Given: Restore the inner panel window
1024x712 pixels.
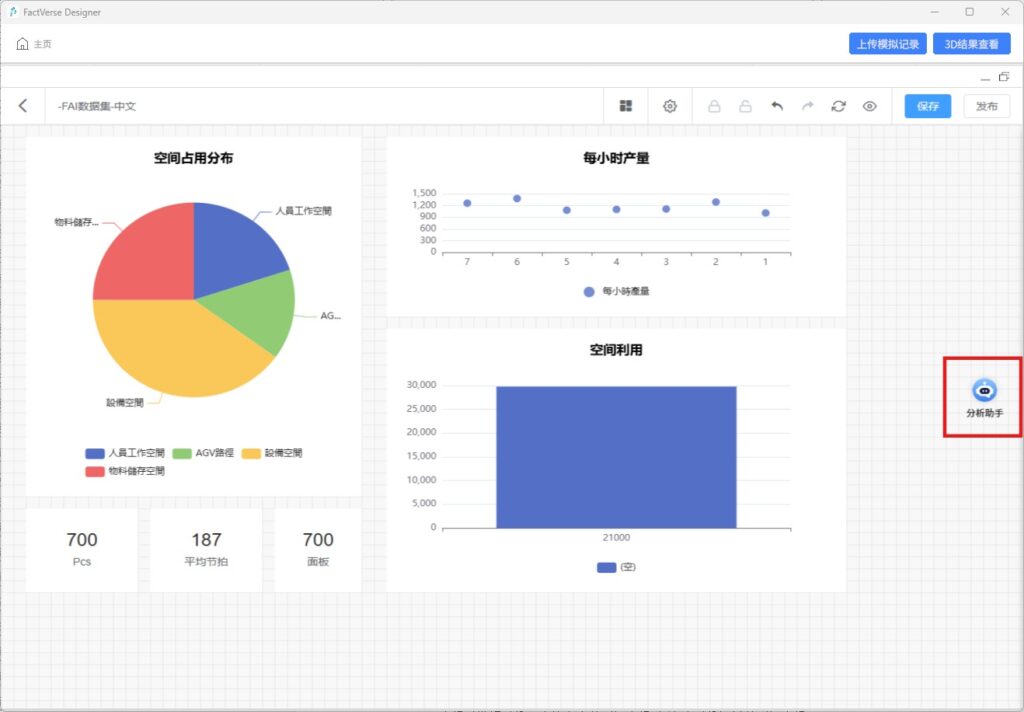Looking at the screenshot, I should coord(1004,77).
